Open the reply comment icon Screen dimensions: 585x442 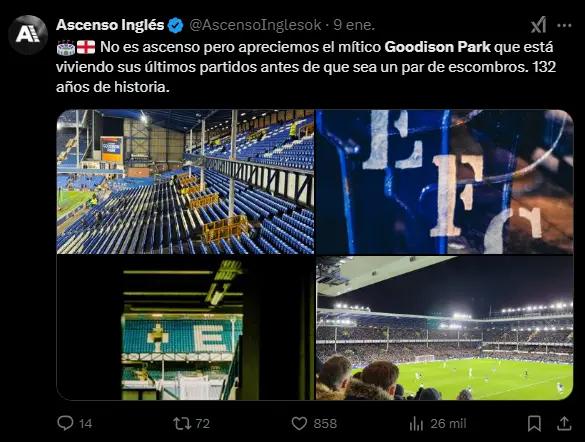pos(65,423)
